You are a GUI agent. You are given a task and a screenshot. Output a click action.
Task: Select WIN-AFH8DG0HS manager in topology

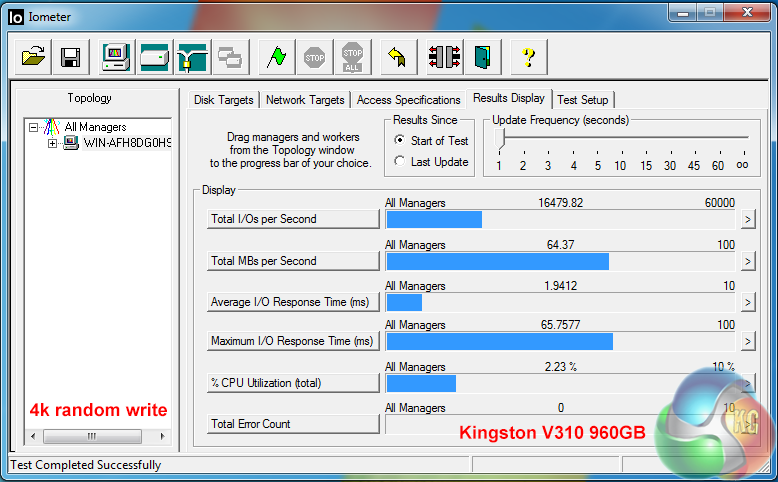127,143
